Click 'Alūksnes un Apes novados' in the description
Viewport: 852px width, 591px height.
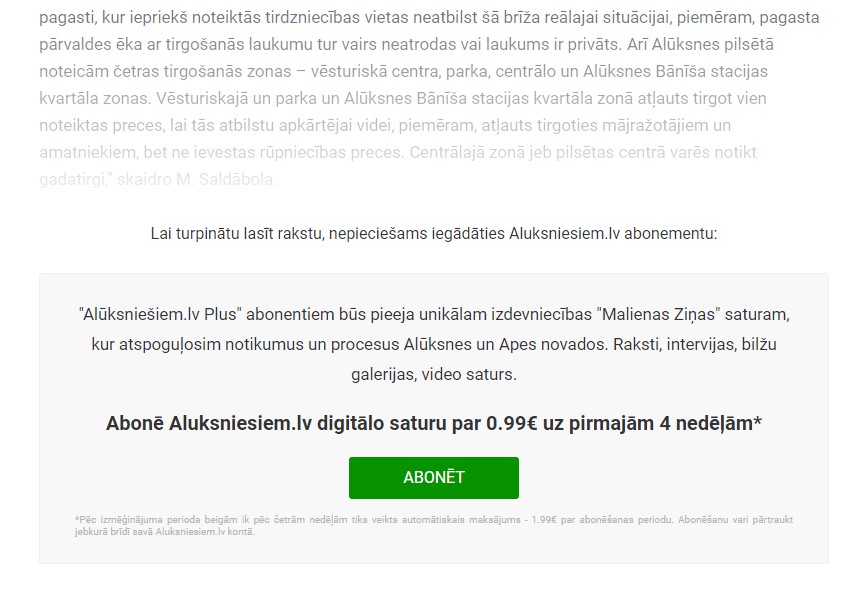click(x=504, y=344)
